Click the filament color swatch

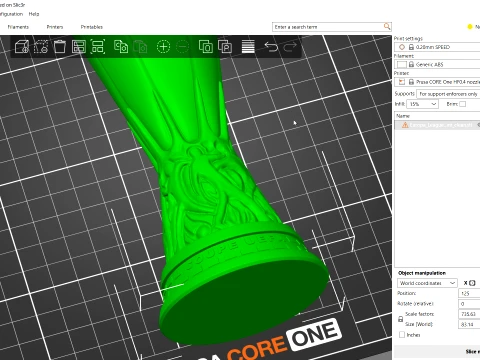[402, 64]
